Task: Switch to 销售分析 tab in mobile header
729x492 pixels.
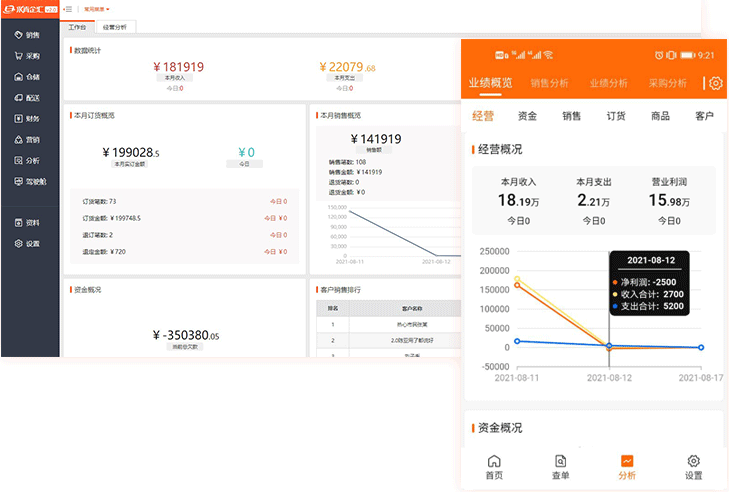Action: (x=549, y=84)
